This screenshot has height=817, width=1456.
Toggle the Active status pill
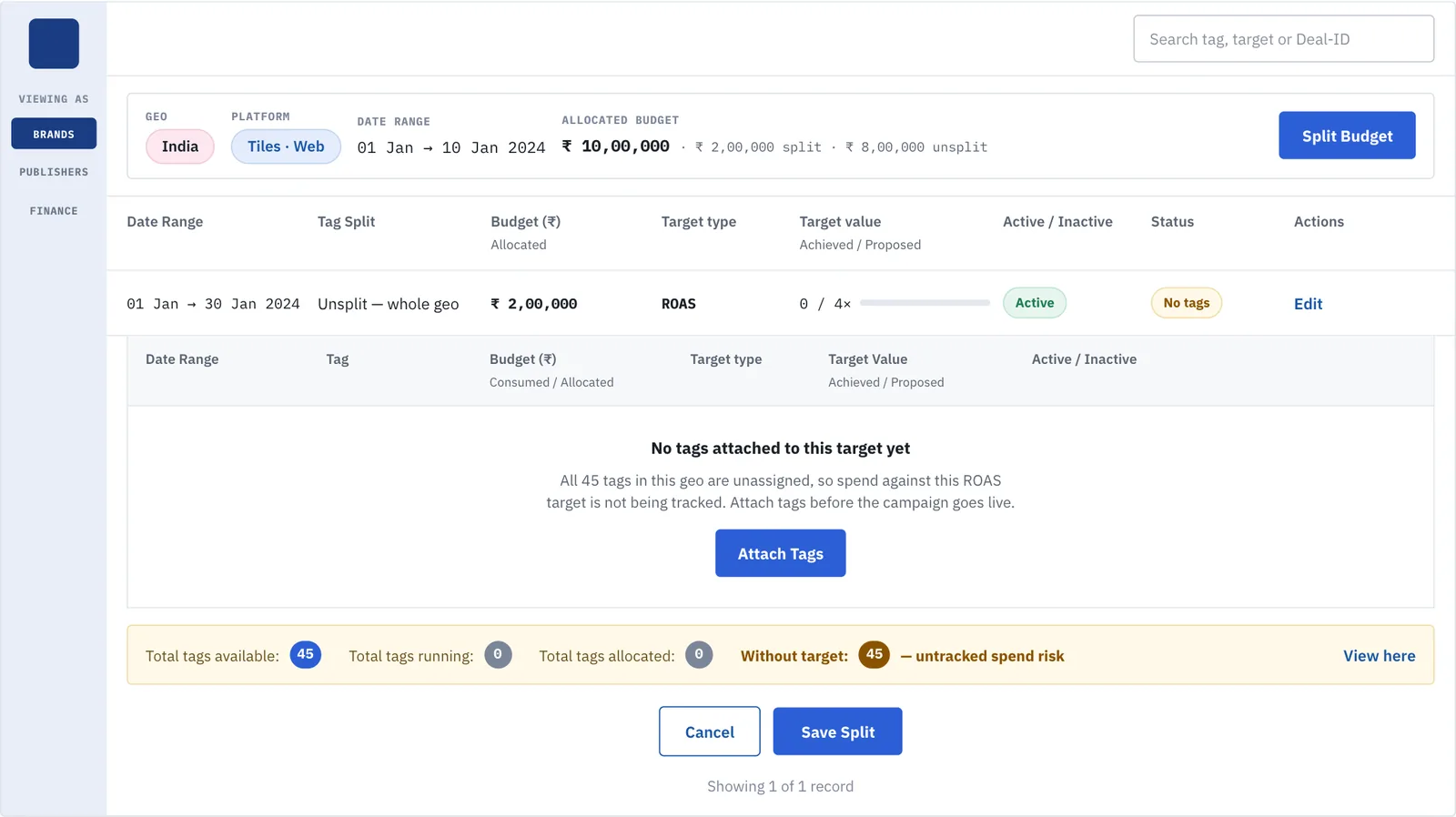point(1035,303)
